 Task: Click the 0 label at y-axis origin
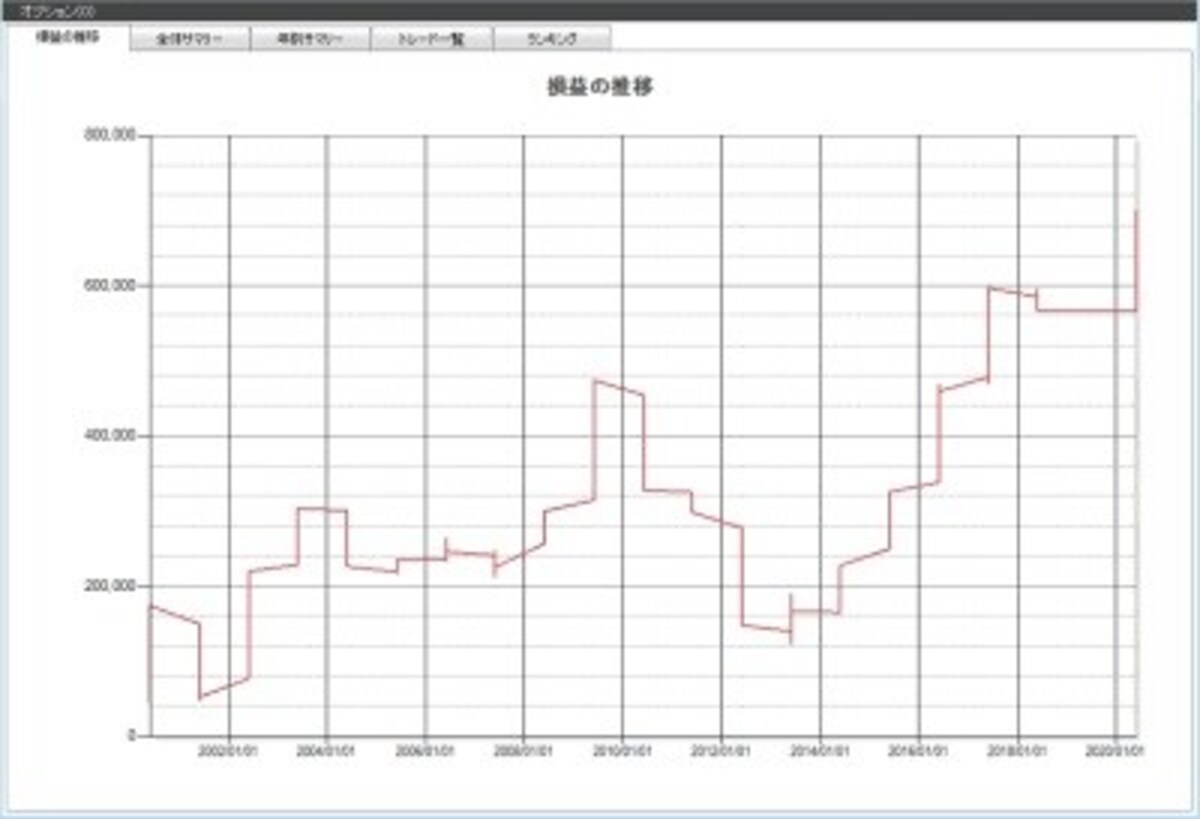coord(130,736)
